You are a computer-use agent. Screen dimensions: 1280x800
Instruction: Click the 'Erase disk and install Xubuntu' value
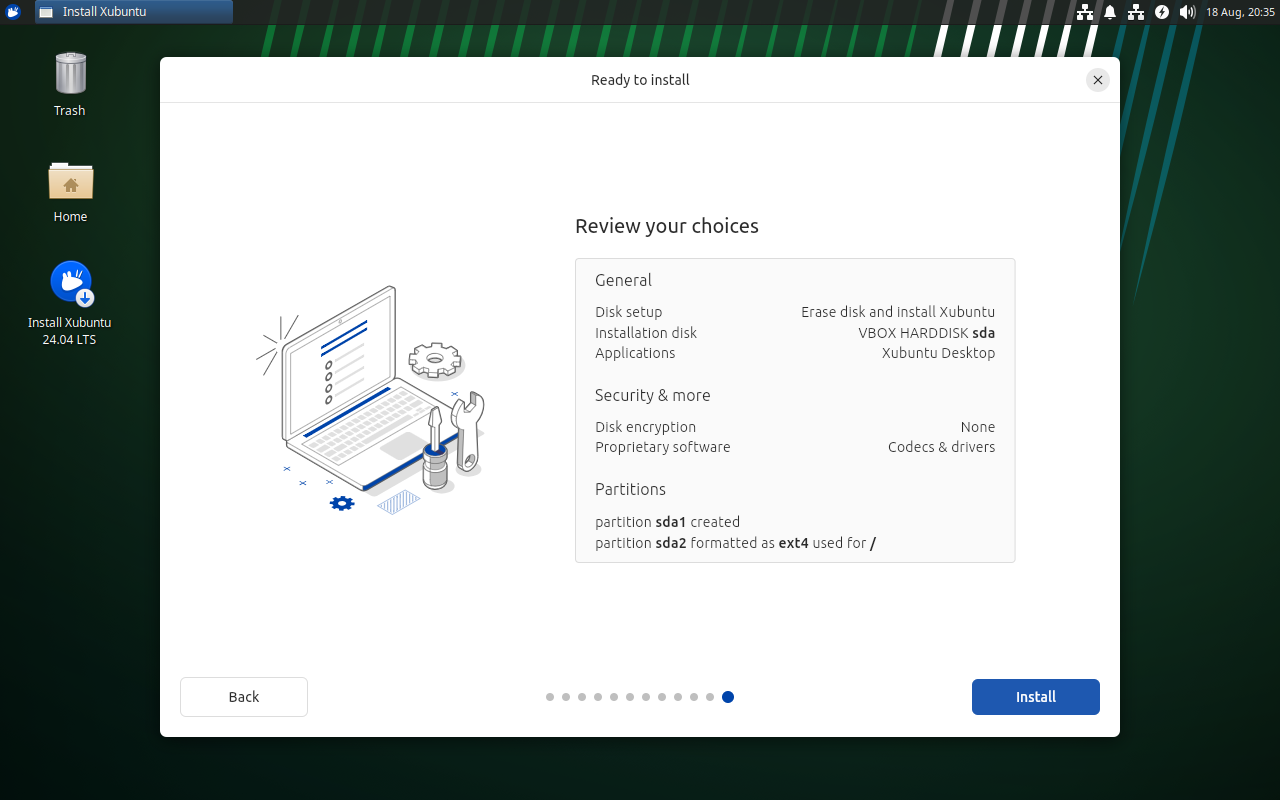click(x=898, y=312)
